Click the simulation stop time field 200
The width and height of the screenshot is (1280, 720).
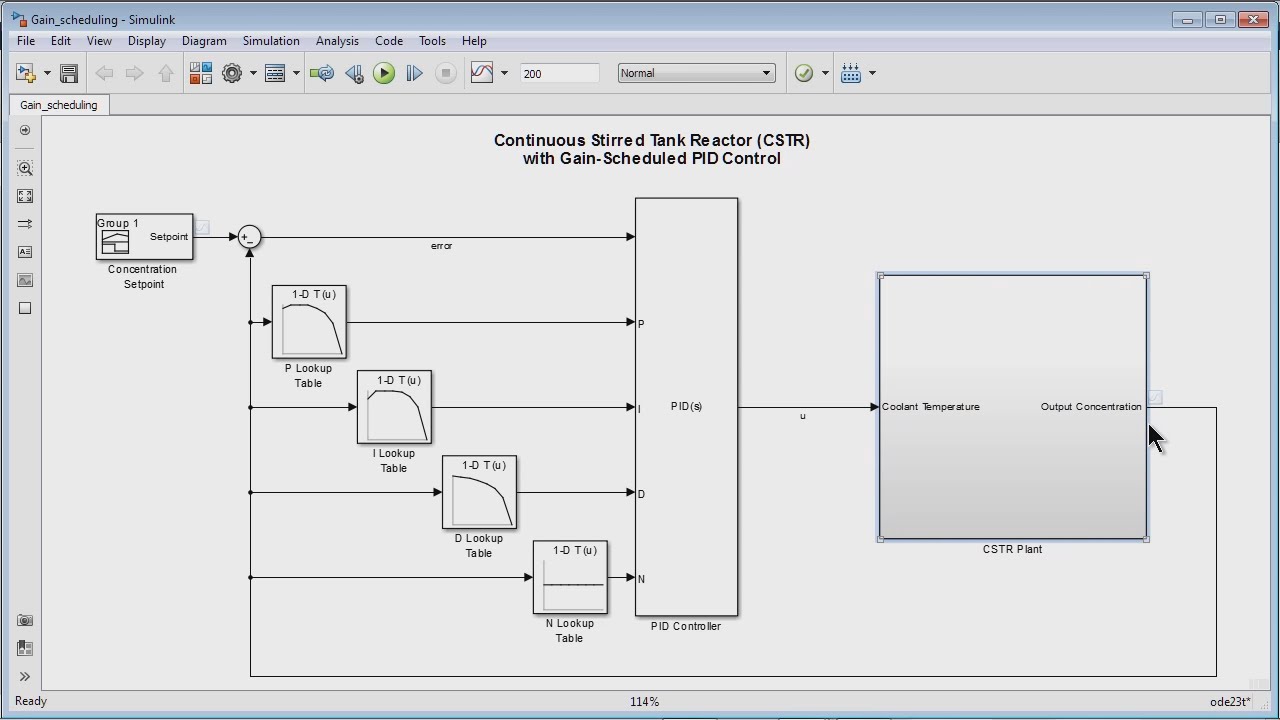click(x=560, y=73)
